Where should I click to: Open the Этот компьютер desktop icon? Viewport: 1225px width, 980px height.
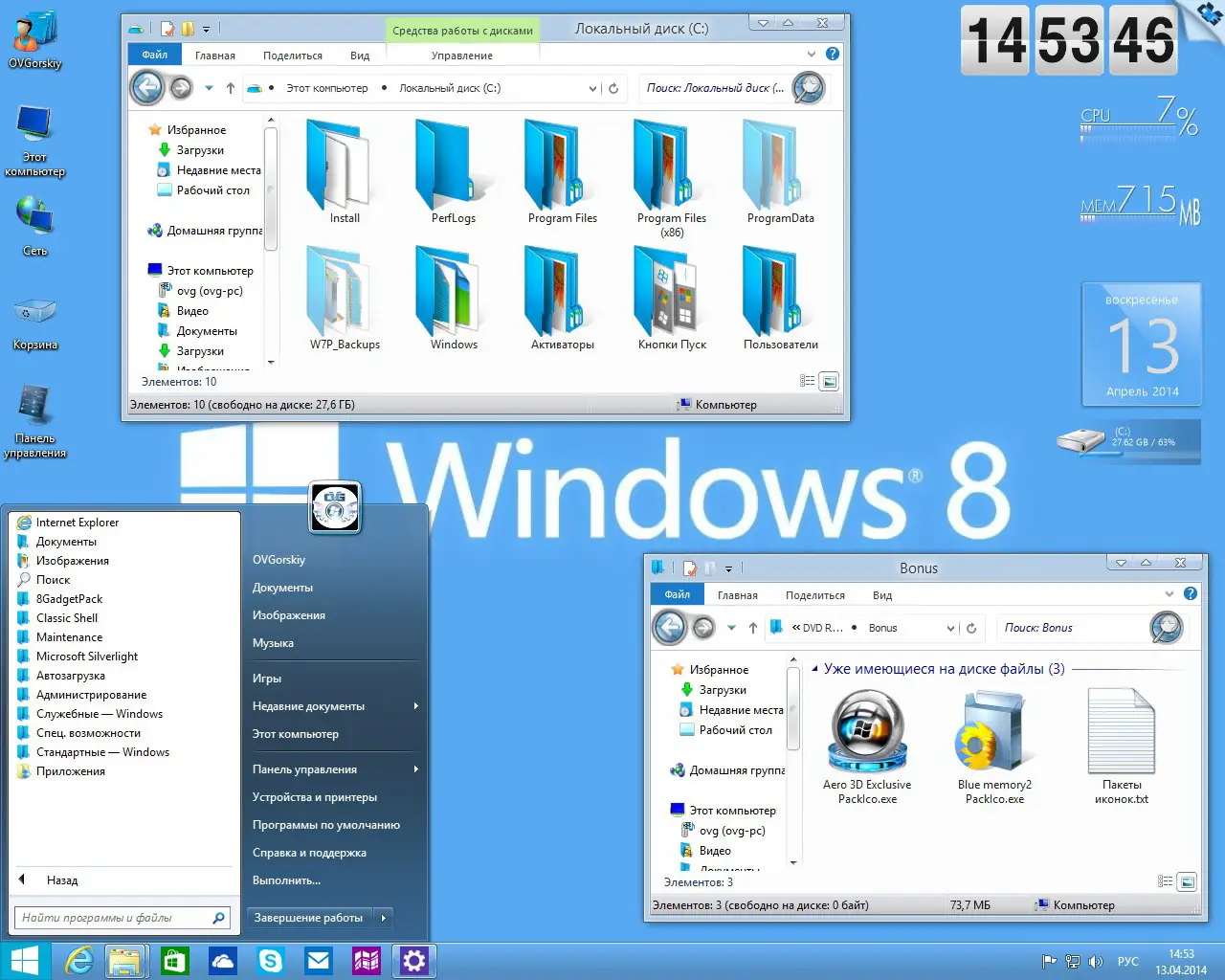pyautogui.click(x=35, y=140)
